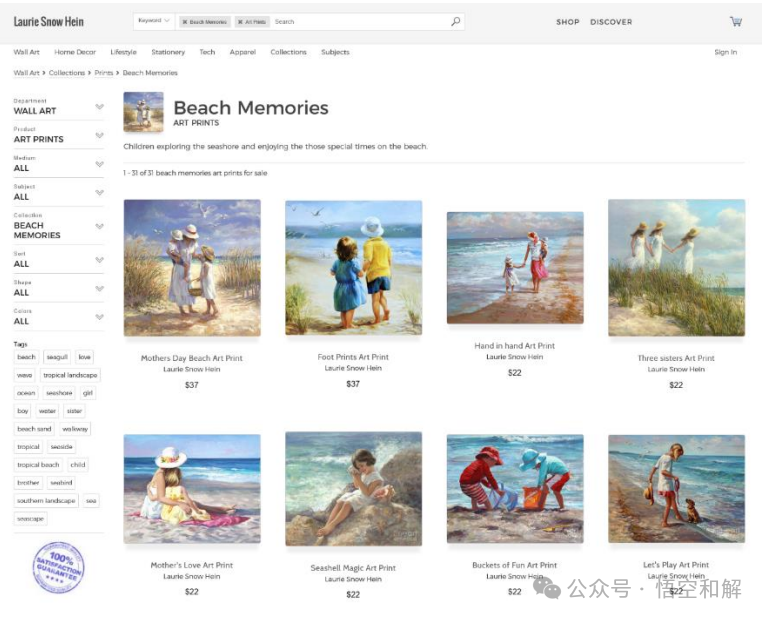Select the seagull tag
This screenshot has width=766, height=619.
point(57,357)
